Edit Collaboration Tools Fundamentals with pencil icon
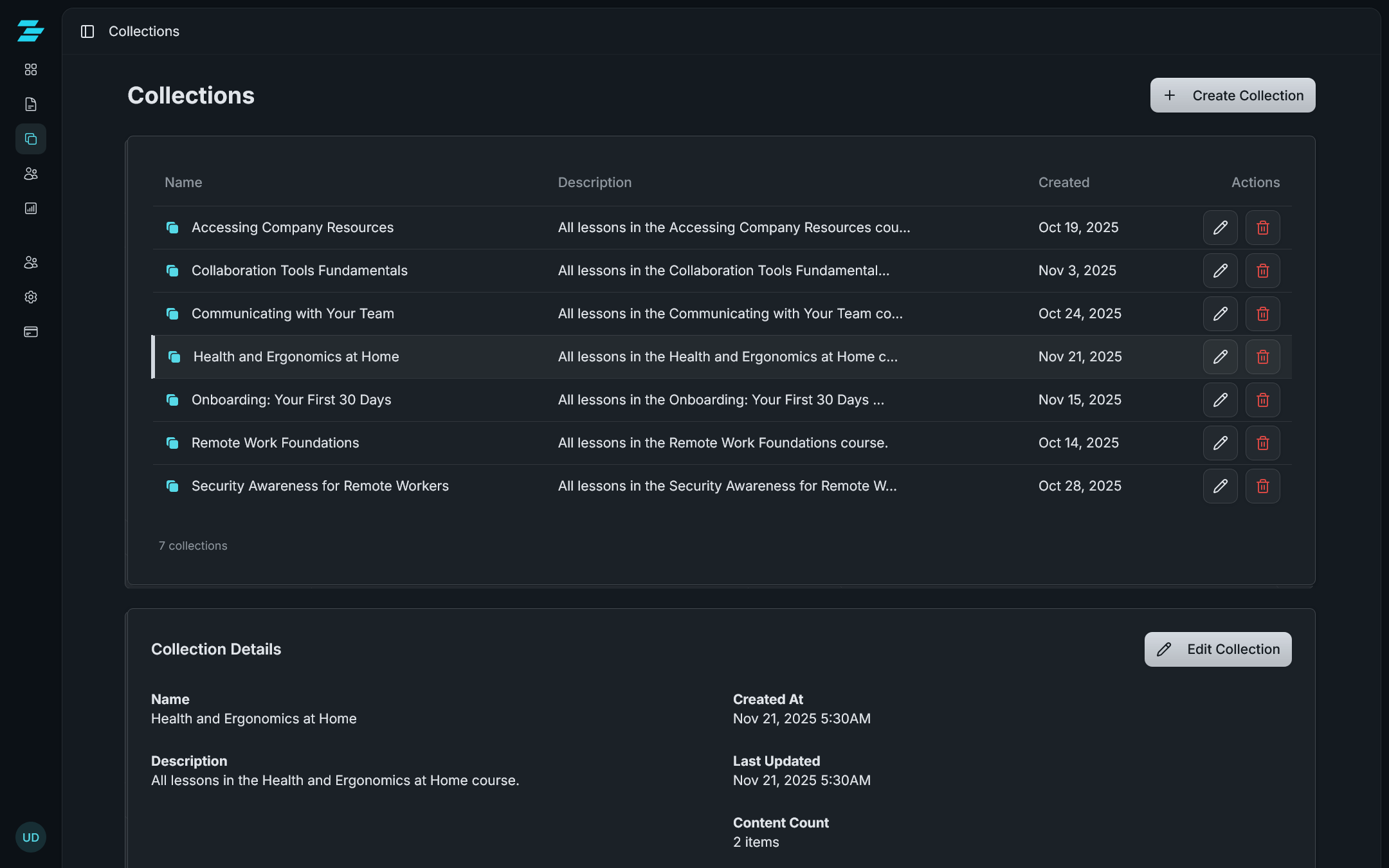Image resolution: width=1389 pixels, height=868 pixels. coord(1220,271)
